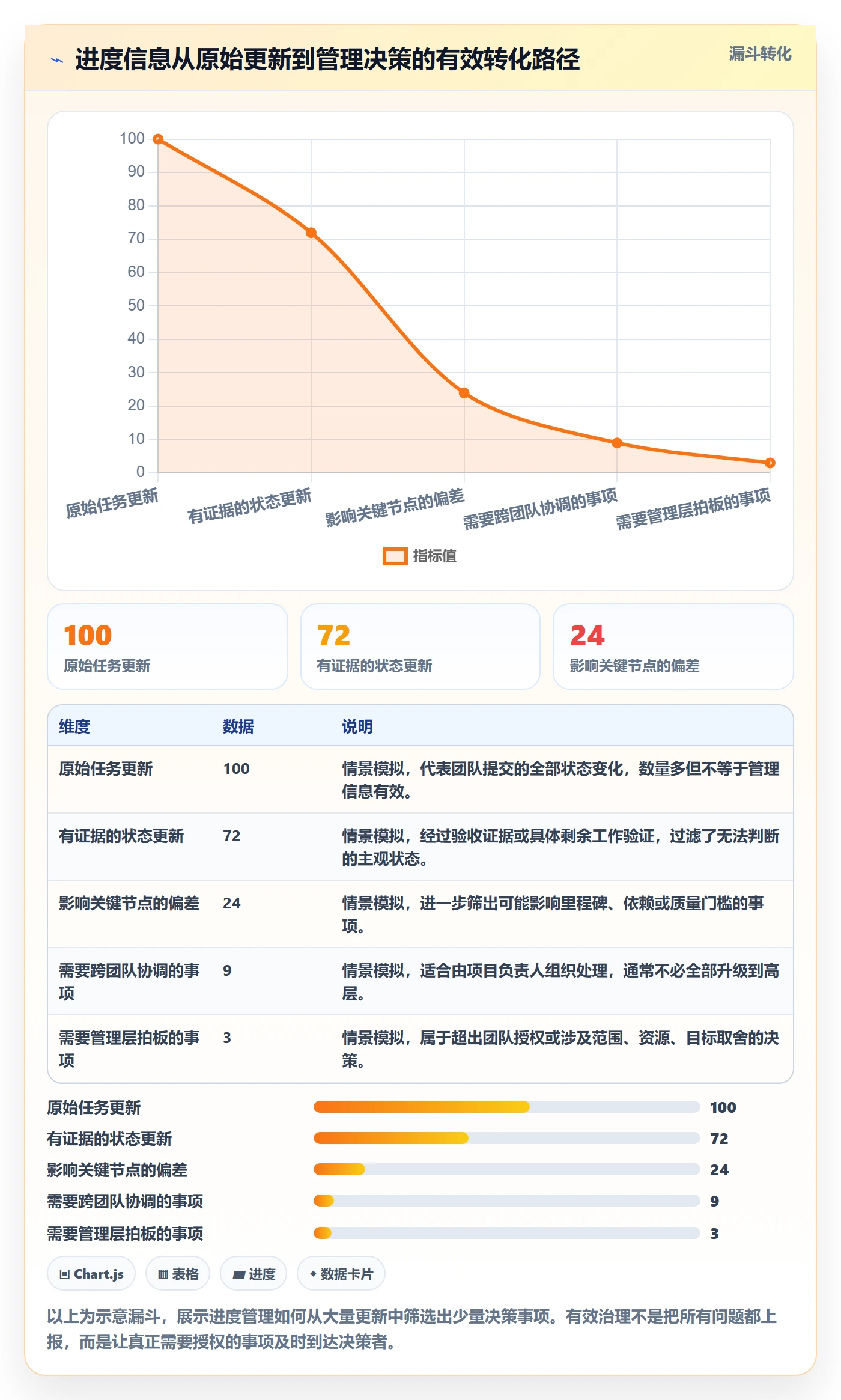Click the 需要管理层拍板的事项 progress bar

507,1233
